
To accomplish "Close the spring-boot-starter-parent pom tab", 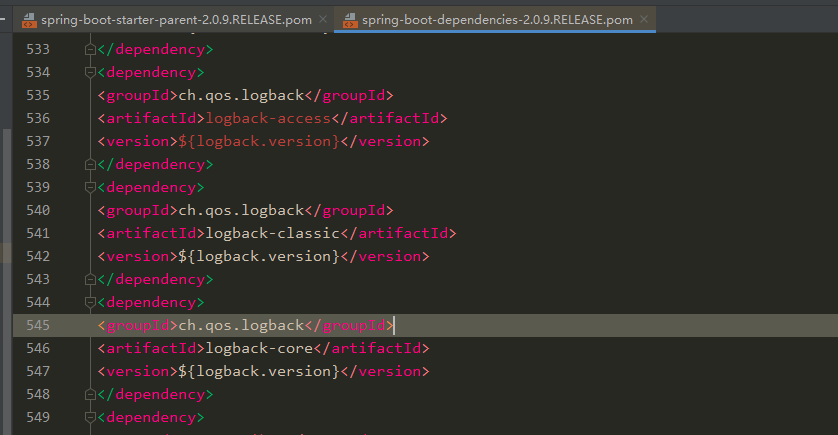I will [x=323, y=19].
